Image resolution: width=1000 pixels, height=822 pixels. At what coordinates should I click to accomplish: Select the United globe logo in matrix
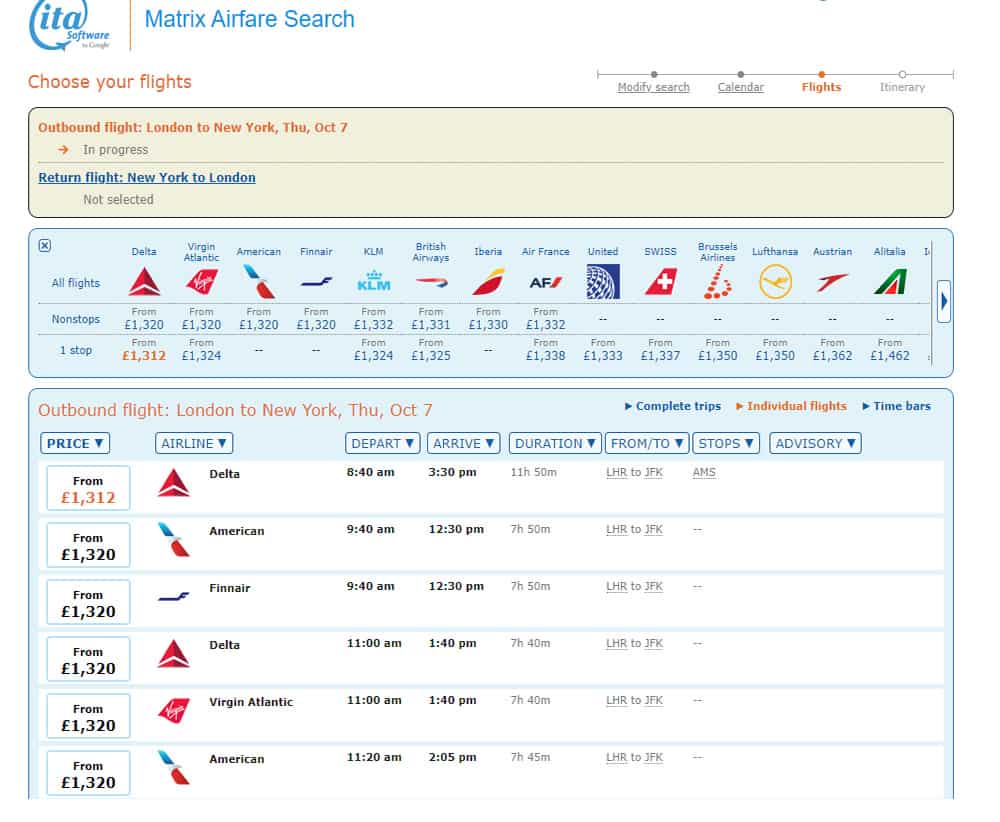(x=603, y=282)
